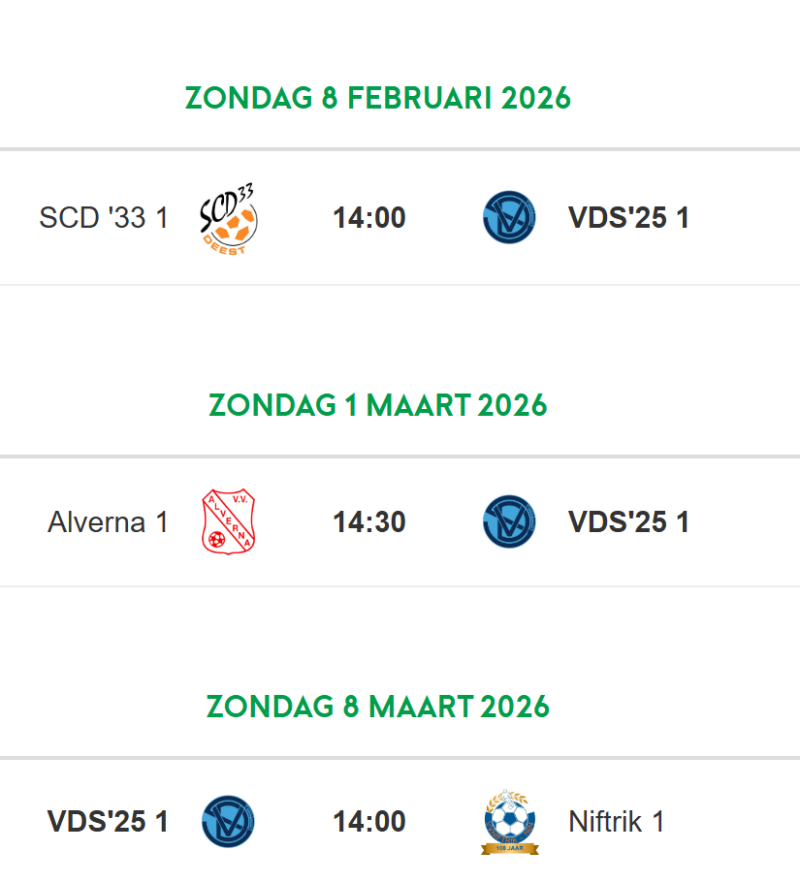Click the red Alverna club crest
The height and width of the screenshot is (882, 800).
228,522
